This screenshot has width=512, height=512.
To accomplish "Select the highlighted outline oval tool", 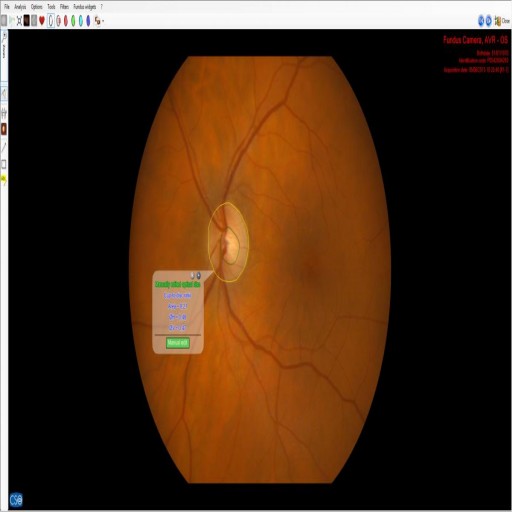I will (x=51, y=21).
